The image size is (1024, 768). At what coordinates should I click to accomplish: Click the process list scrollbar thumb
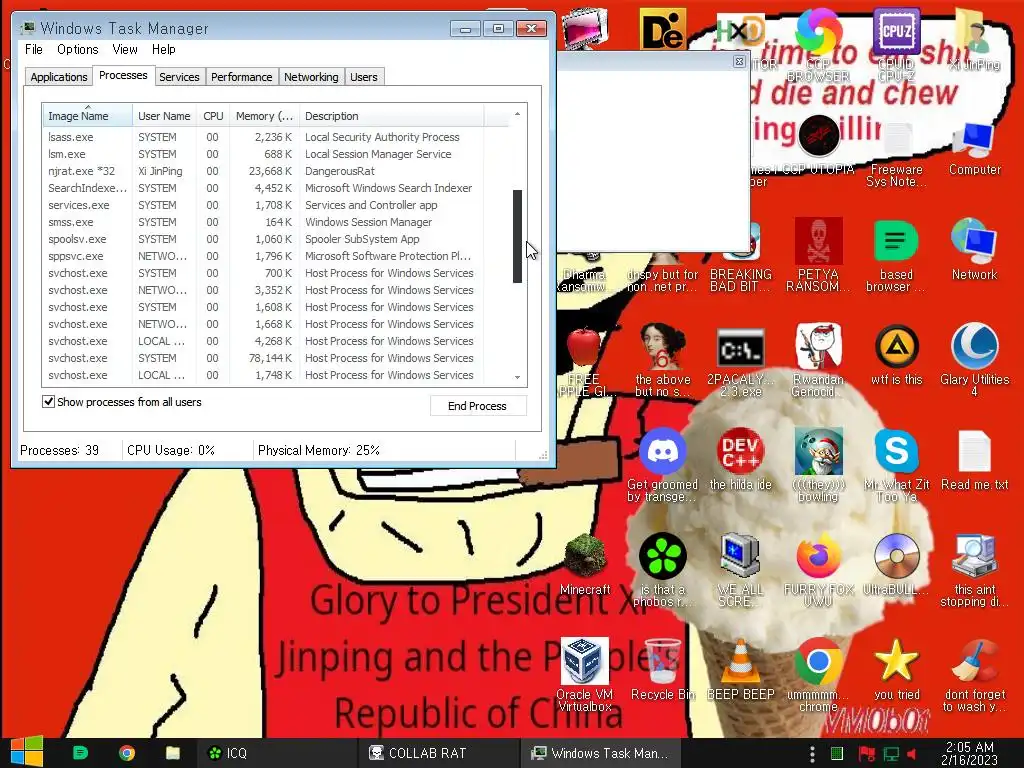tap(517, 236)
